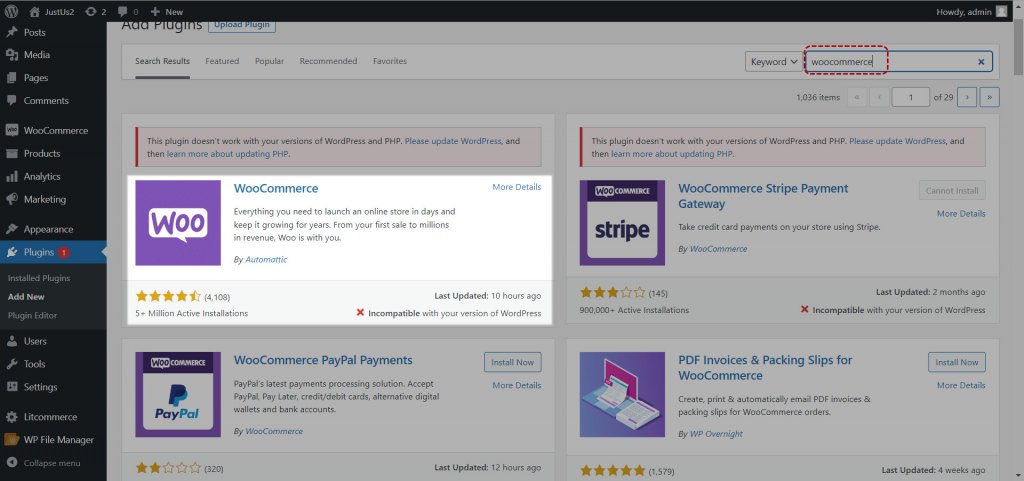The image size is (1024, 481).
Task: Switch to the Recommended tab
Action: click(328, 61)
